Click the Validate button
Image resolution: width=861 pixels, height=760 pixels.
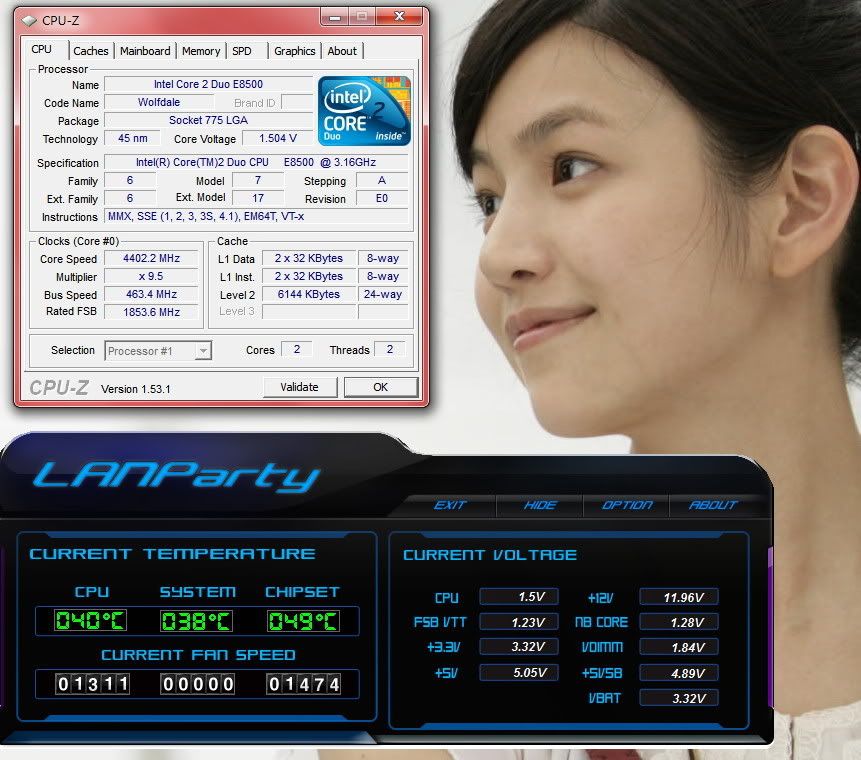(299, 387)
